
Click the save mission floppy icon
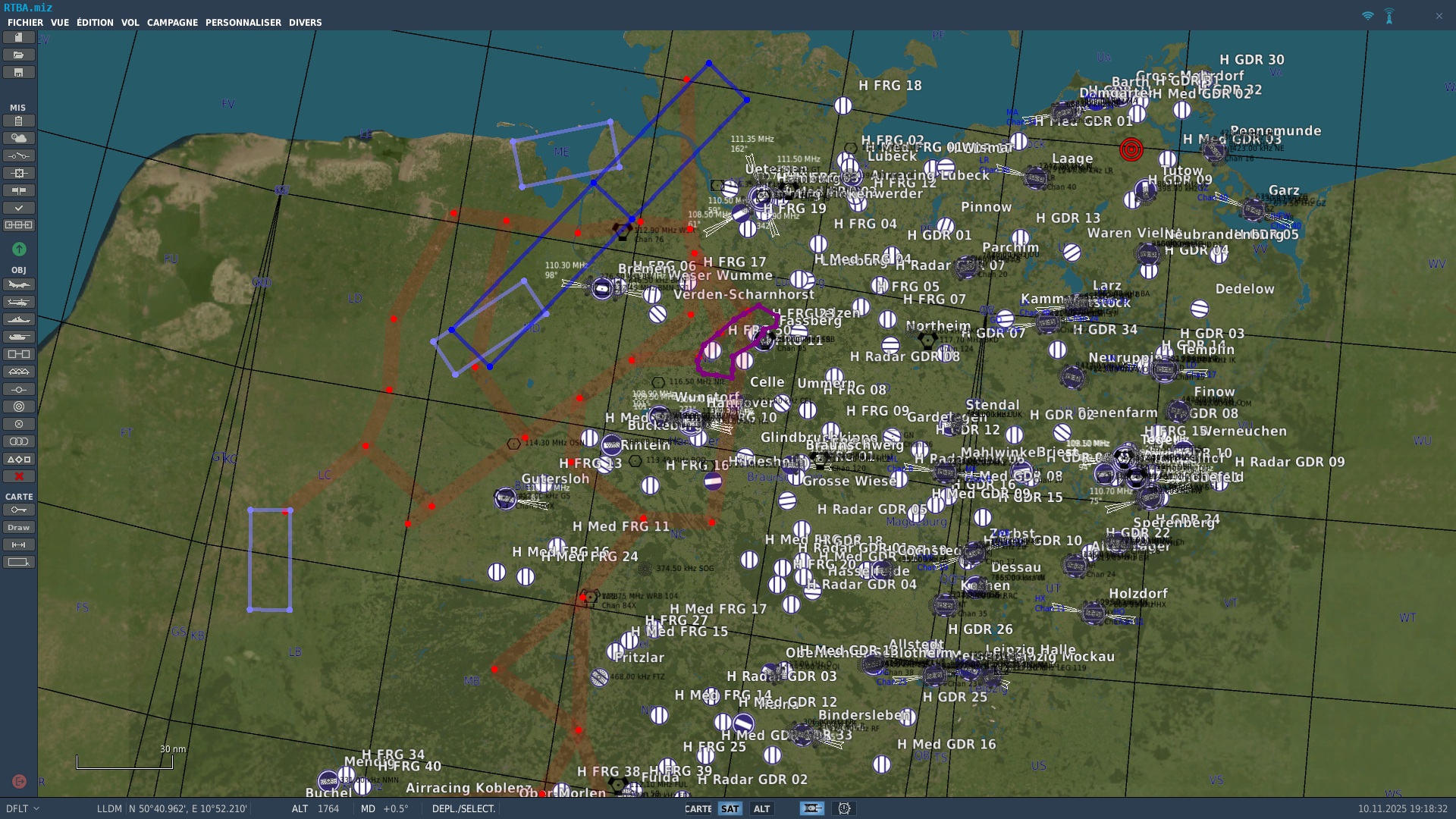pyautogui.click(x=19, y=73)
